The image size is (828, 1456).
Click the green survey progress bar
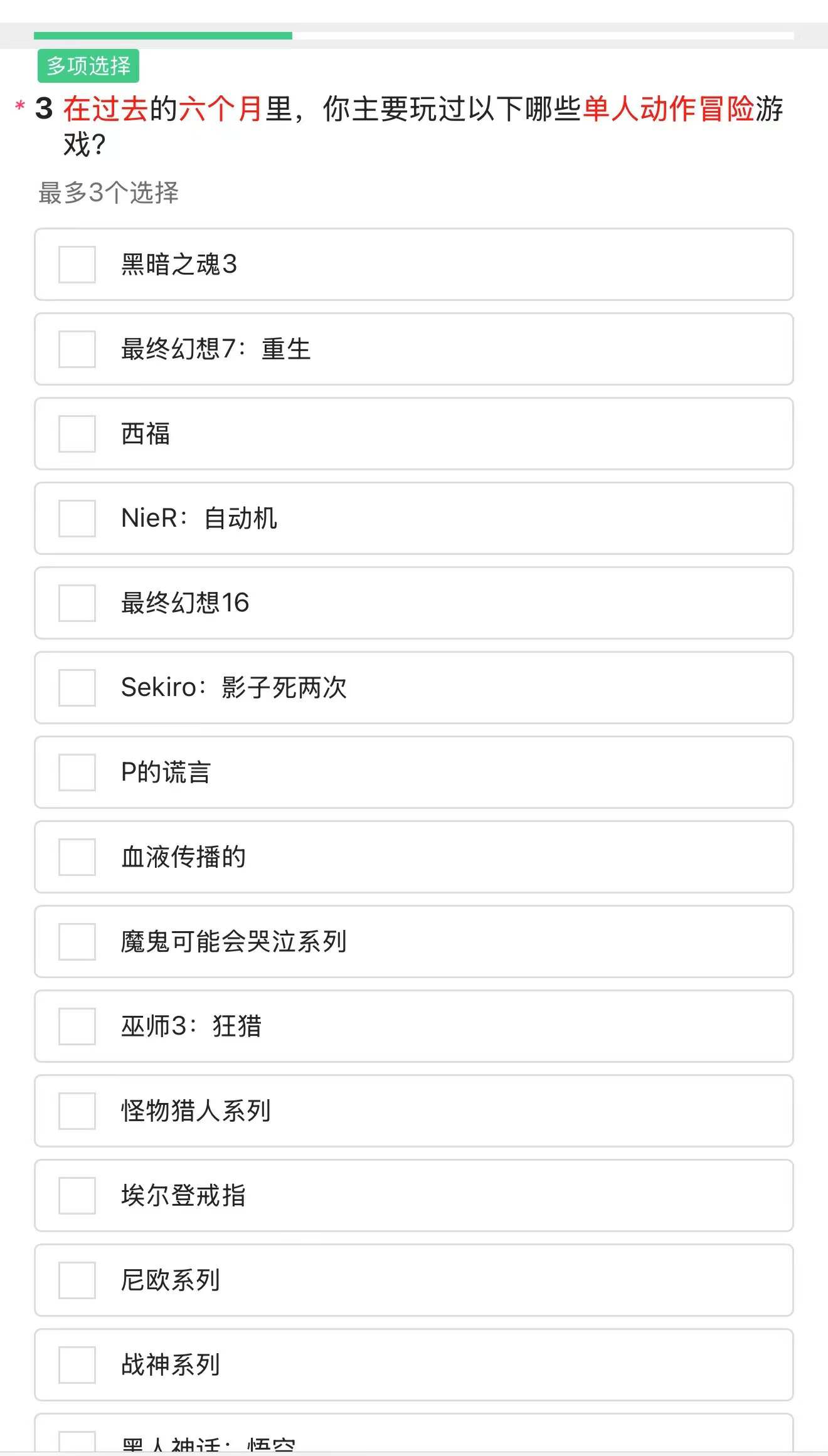point(163,36)
